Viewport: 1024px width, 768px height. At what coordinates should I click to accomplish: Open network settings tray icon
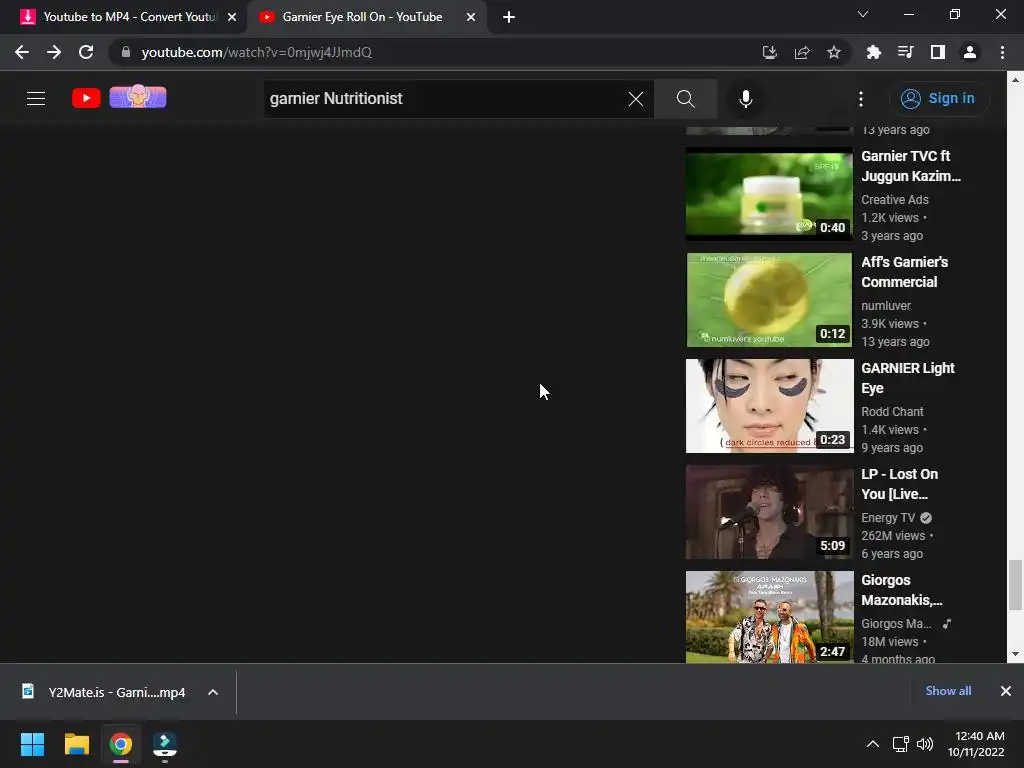(901, 744)
